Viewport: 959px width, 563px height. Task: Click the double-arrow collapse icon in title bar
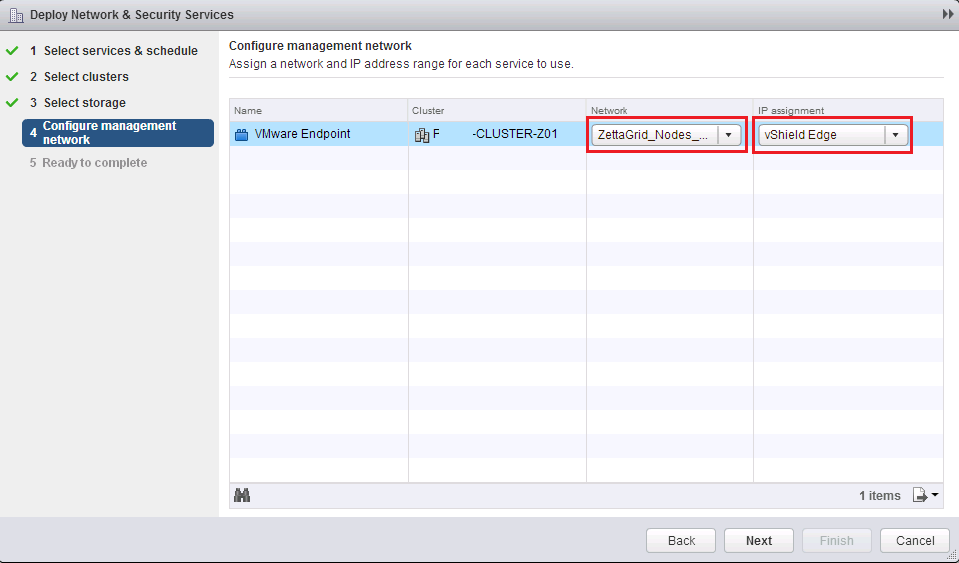click(948, 14)
